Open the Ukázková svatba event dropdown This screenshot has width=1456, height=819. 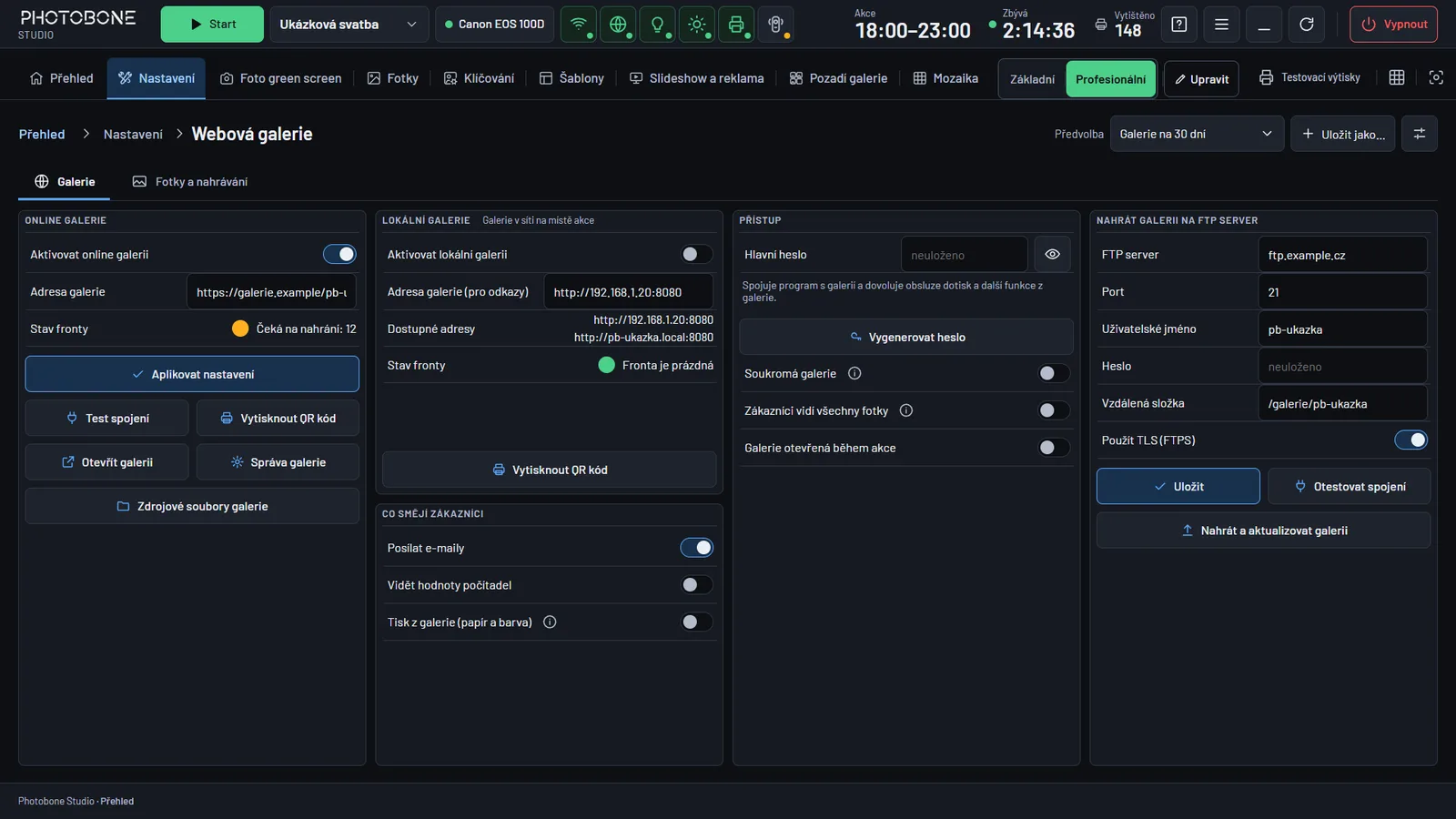[x=349, y=25]
